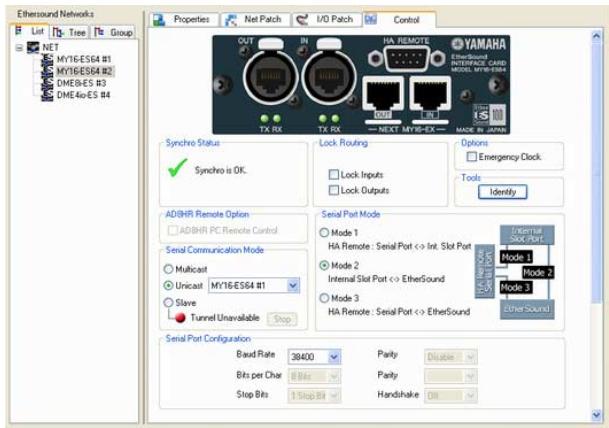Screen dimensions: 609x428
Task: Click the MY16-ES64 #1 device icon
Action: tap(47, 59)
